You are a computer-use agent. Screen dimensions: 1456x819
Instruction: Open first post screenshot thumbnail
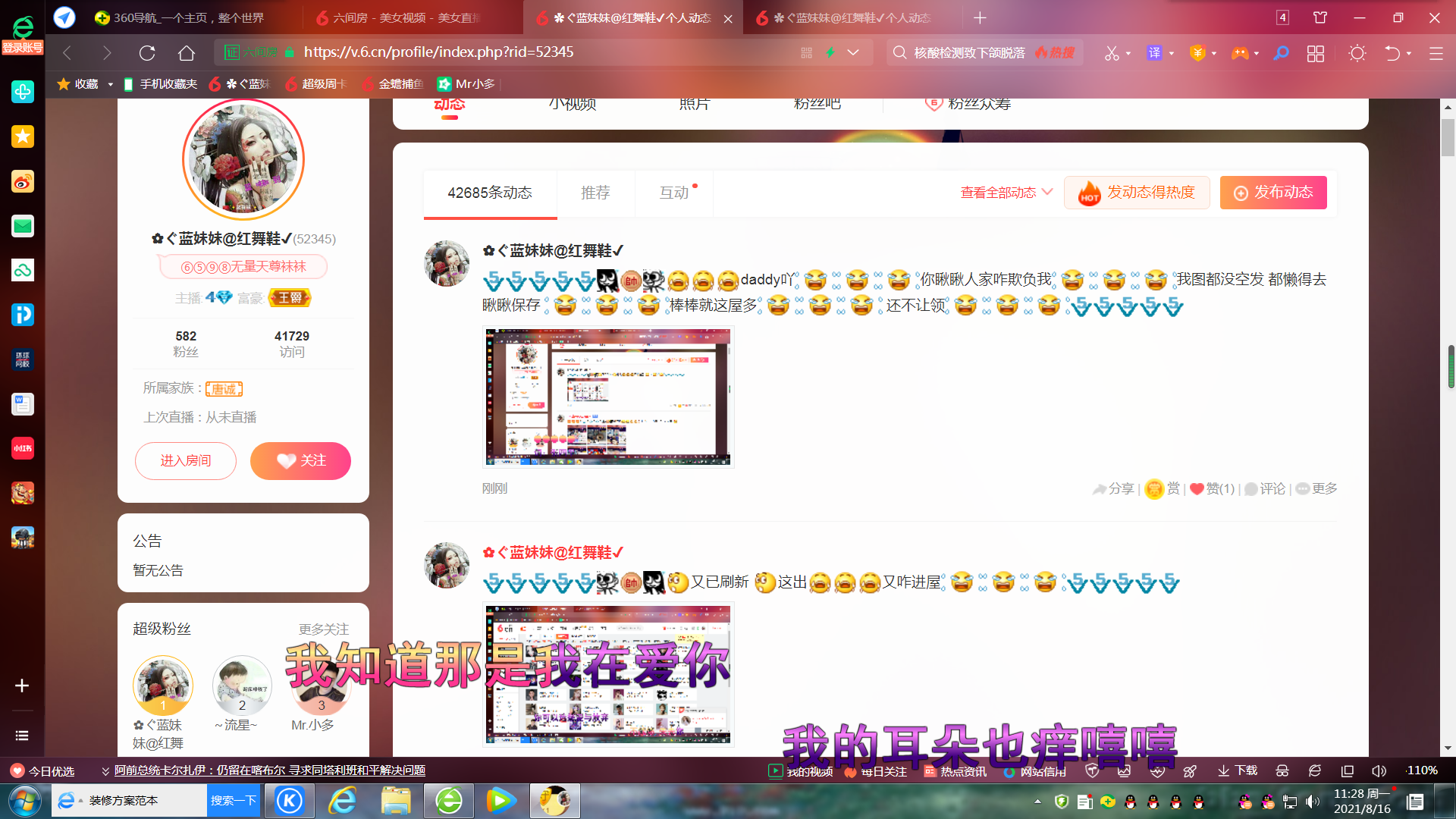608,397
